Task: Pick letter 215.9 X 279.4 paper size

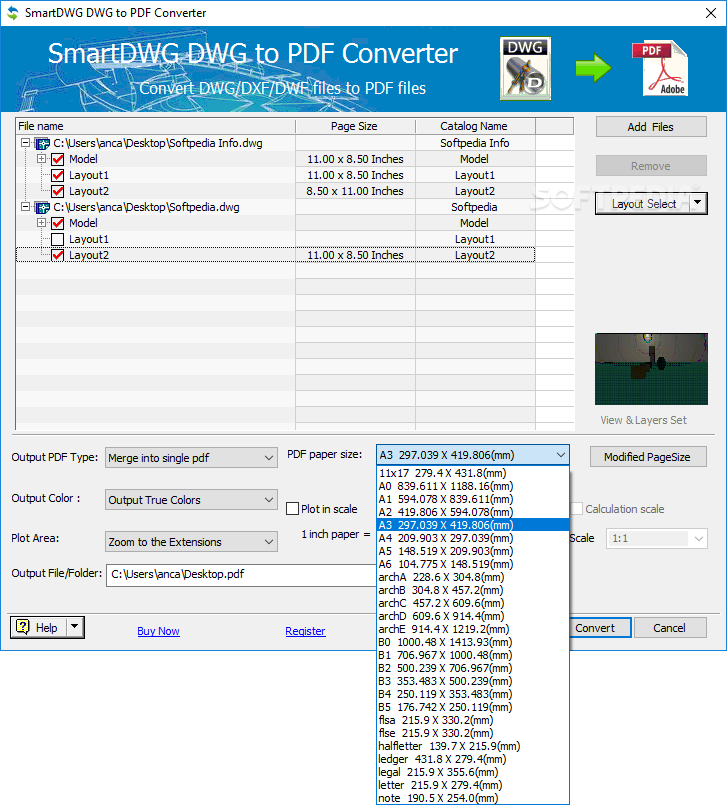Action: (473, 785)
